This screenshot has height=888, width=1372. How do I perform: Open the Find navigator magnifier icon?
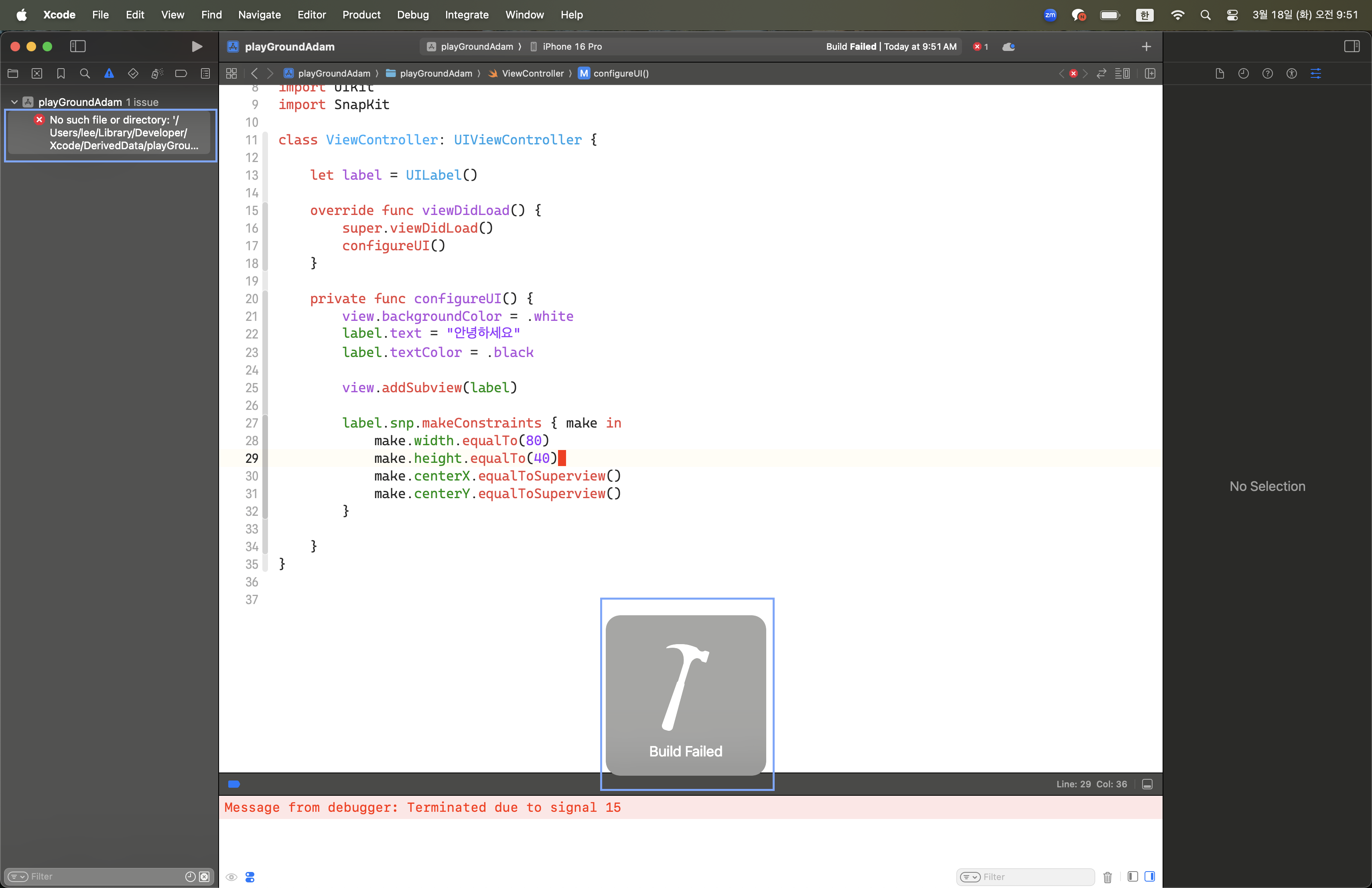click(x=85, y=73)
